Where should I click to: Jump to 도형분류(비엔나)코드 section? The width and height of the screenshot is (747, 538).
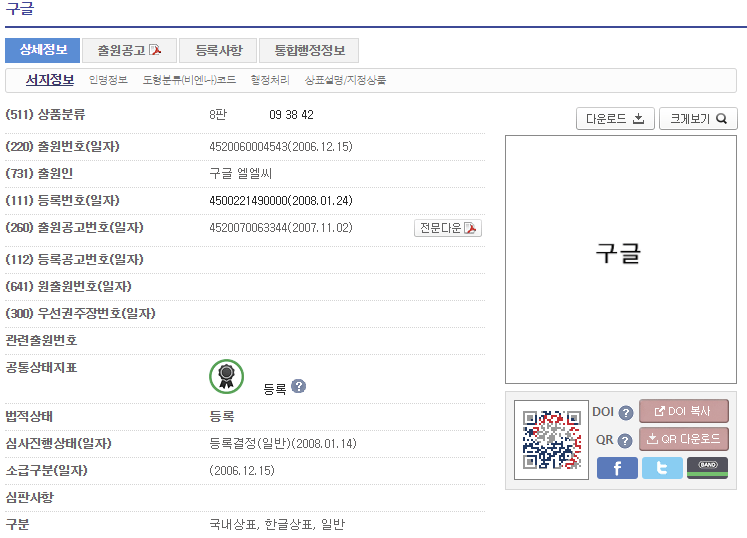click(189, 80)
